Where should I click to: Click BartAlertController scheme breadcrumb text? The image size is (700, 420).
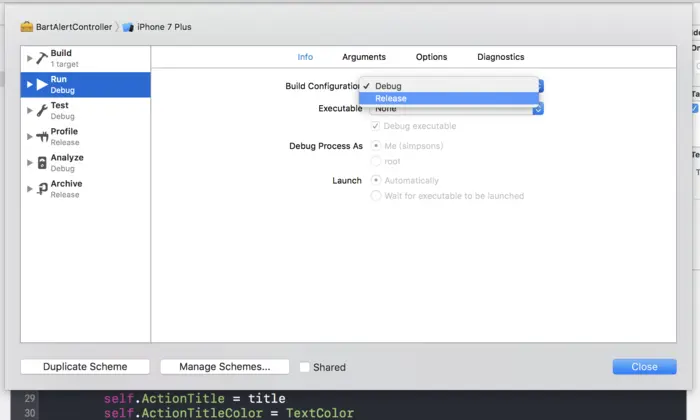74,27
